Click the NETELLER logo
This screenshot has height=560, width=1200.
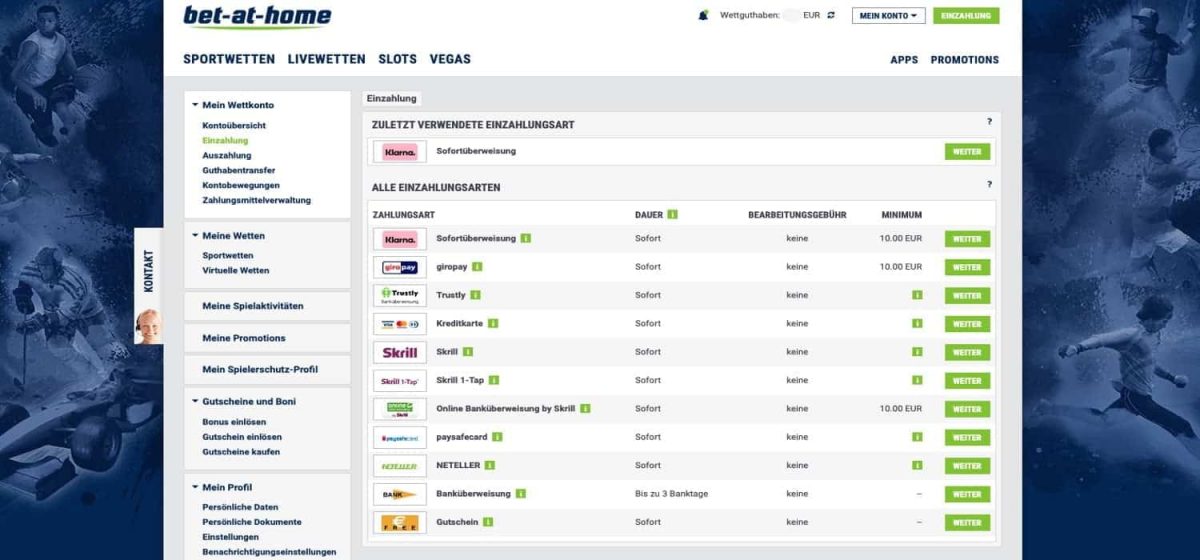pyautogui.click(x=400, y=466)
